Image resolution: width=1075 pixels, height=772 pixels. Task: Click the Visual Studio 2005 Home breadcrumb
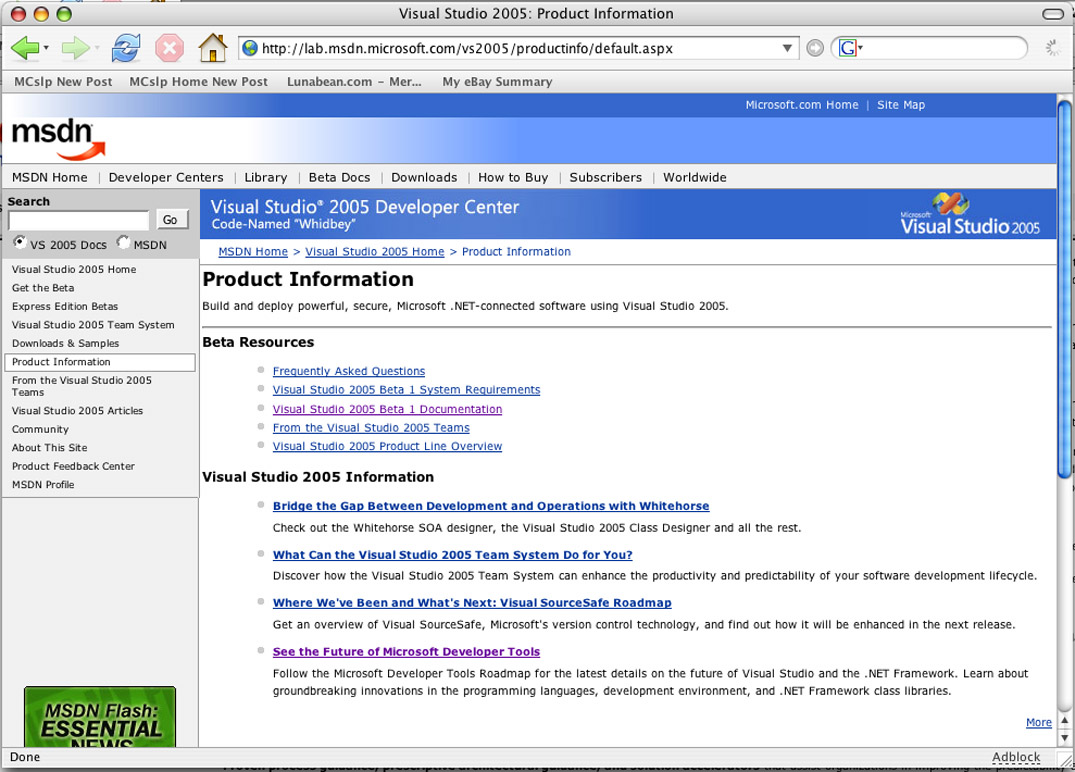pyautogui.click(x=375, y=252)
